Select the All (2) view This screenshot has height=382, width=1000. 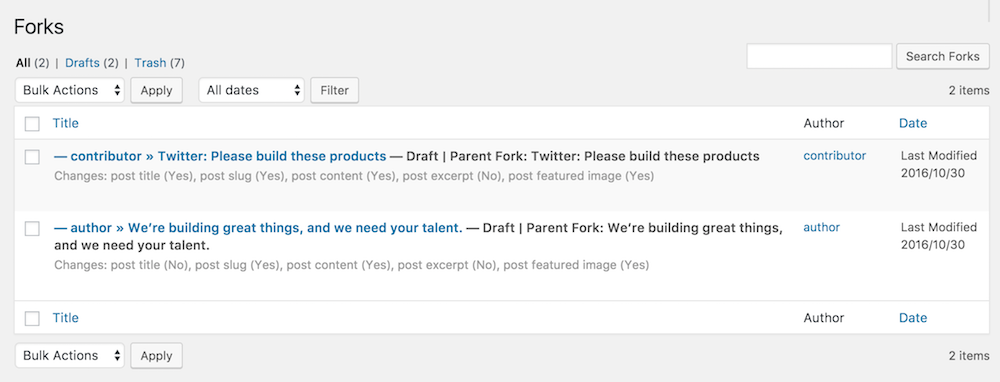click(x=33, y=62)
